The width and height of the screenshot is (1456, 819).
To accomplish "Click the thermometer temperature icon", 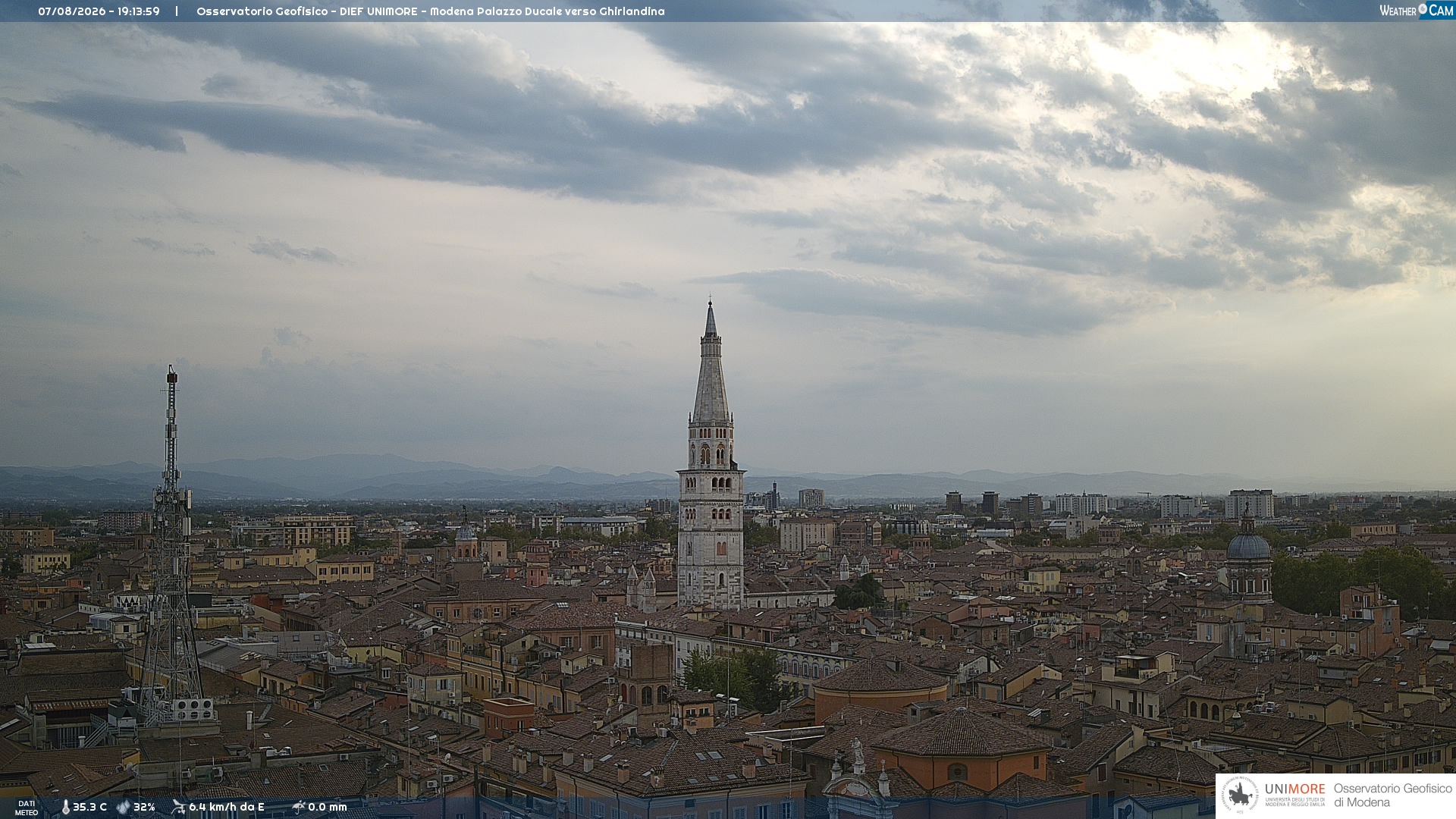I will click(65, 807).
